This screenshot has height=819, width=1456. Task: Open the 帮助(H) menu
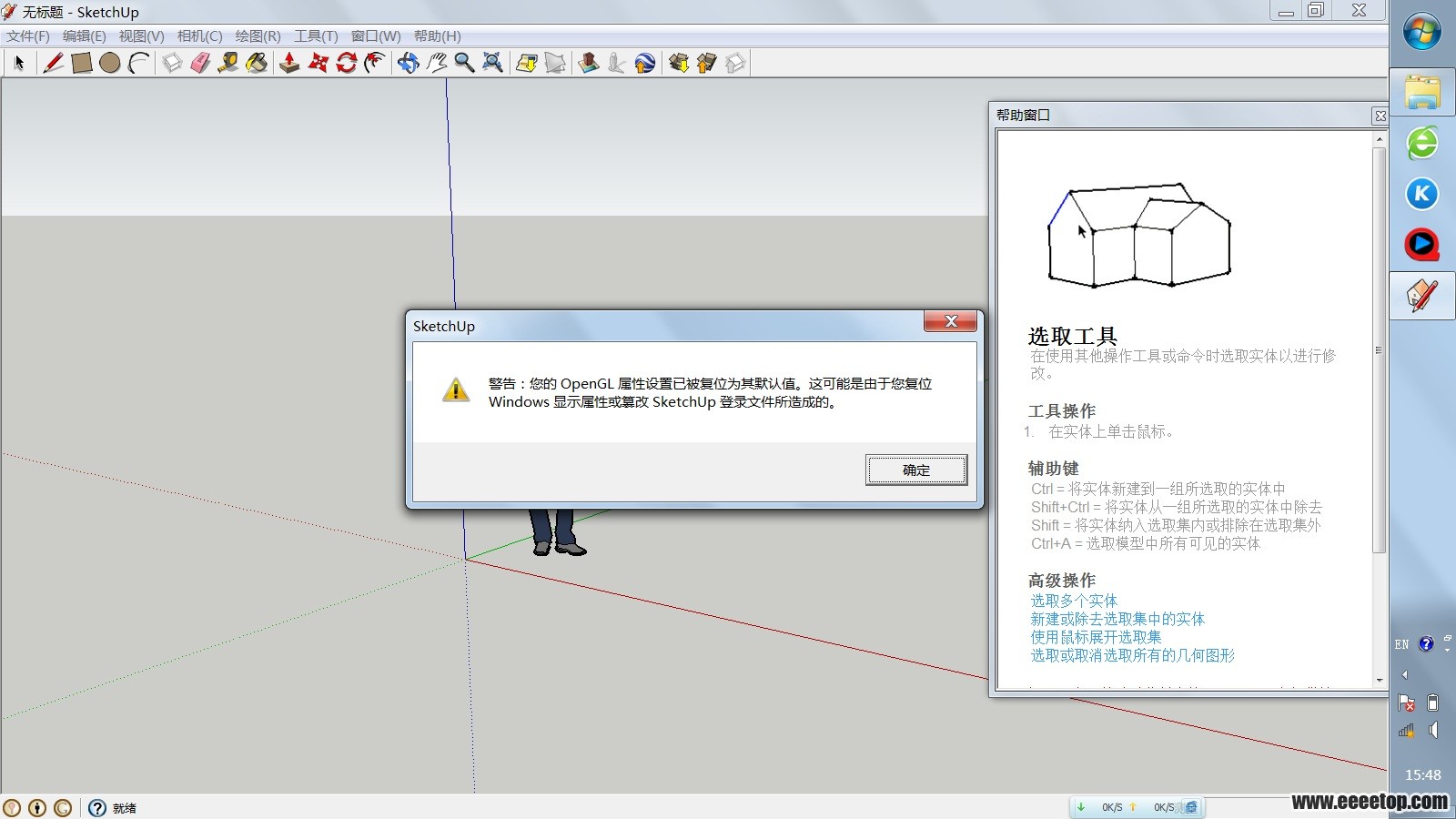437,36
